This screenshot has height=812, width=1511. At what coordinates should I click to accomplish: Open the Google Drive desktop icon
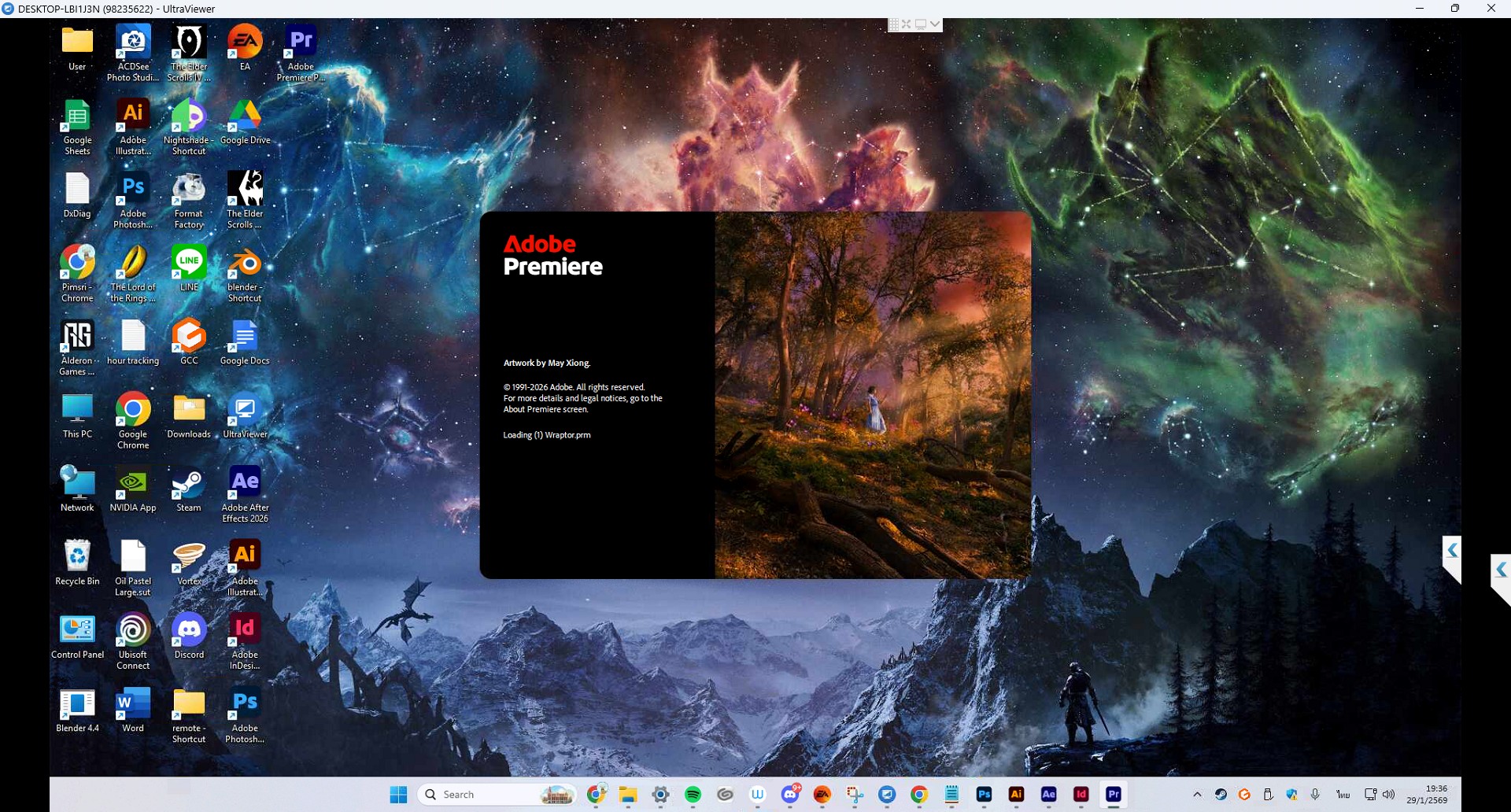point(245,123)
